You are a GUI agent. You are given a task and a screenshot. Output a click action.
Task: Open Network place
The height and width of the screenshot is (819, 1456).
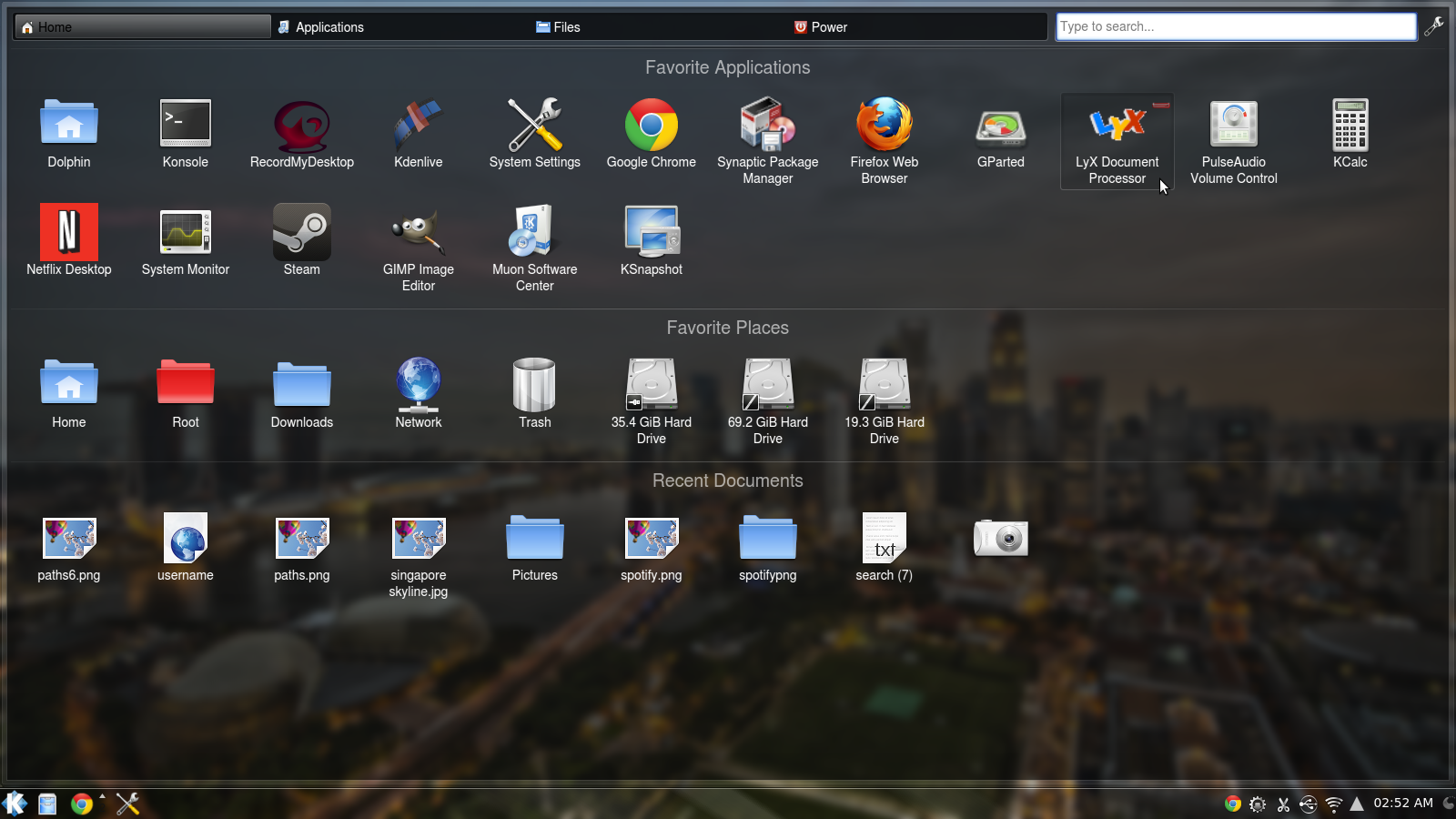(x=419, y=394)
